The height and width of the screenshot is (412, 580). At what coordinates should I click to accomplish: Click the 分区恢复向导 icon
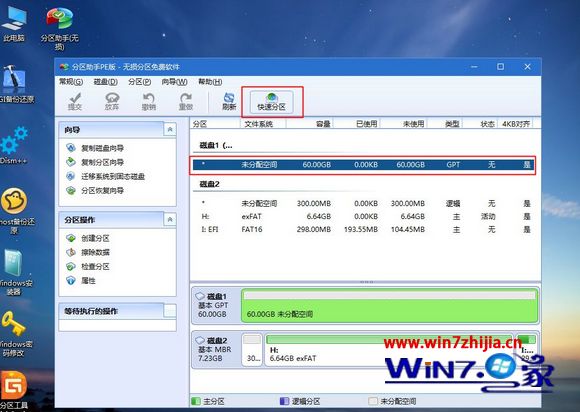coord(71,190)
